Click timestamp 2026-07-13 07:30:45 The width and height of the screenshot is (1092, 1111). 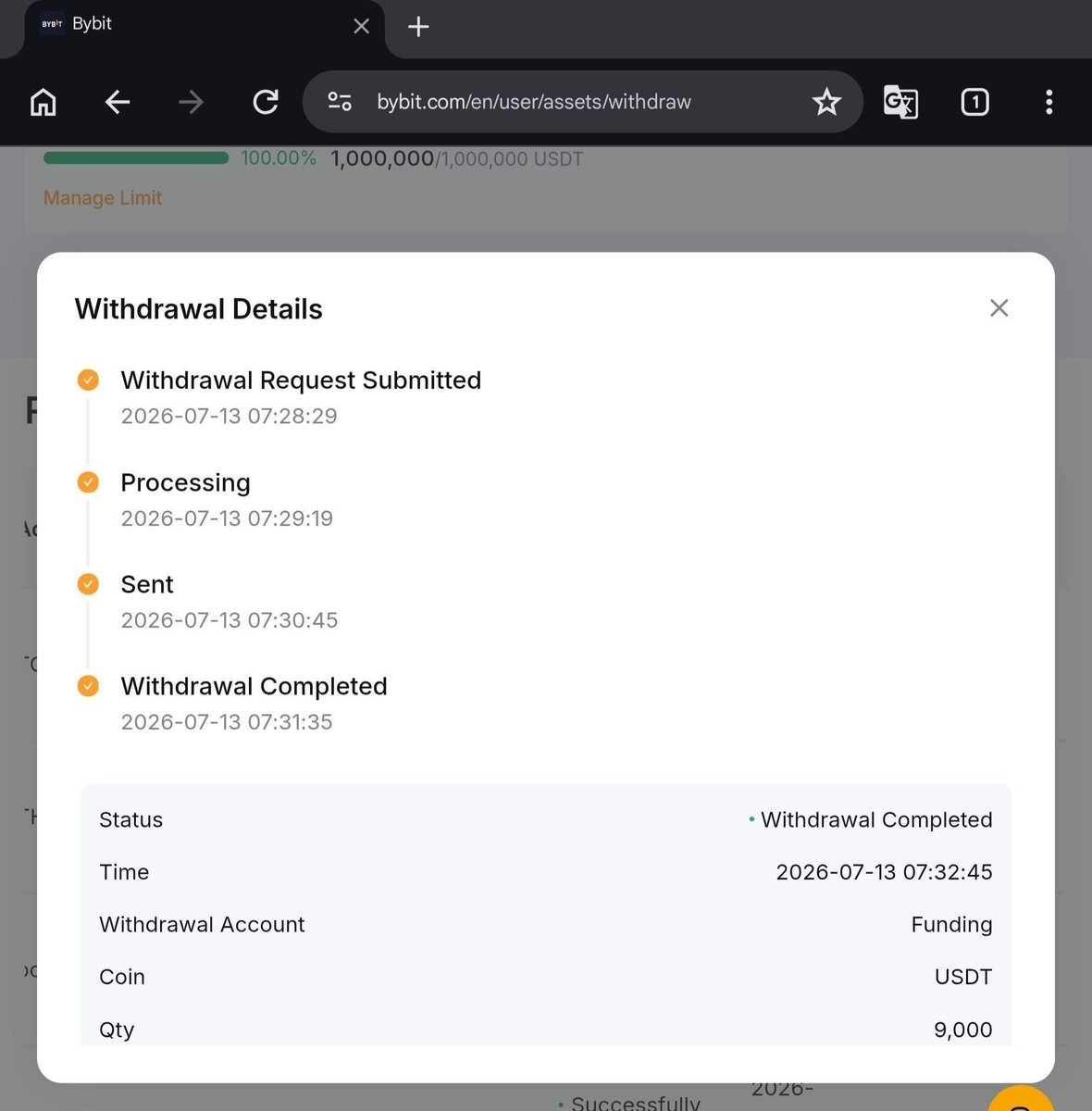click(x=229, y=620)
